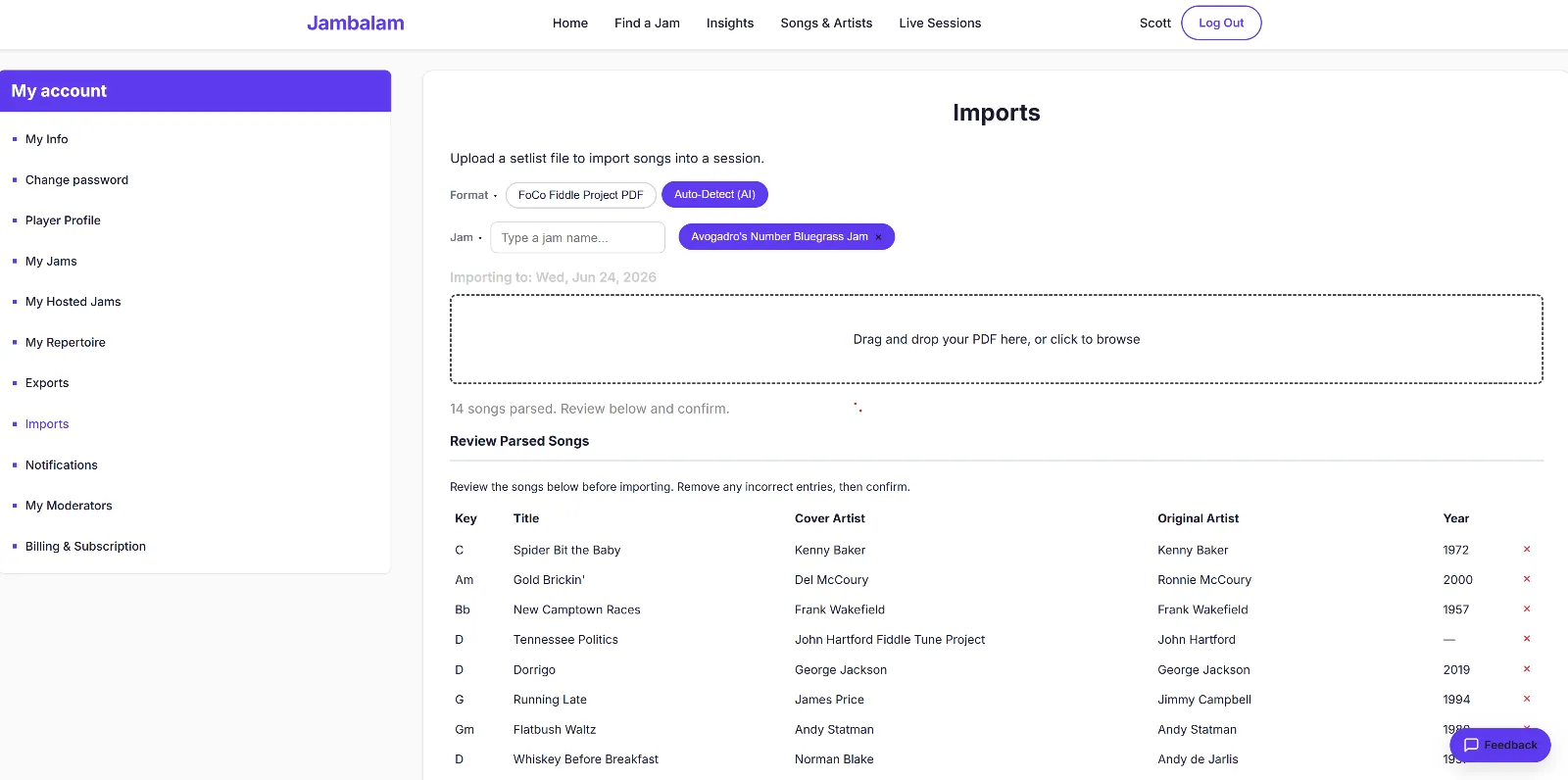1568x780 pixels.
Task: Select FoCo Fiddle Project PDF format
Action: tap(580, 195)
